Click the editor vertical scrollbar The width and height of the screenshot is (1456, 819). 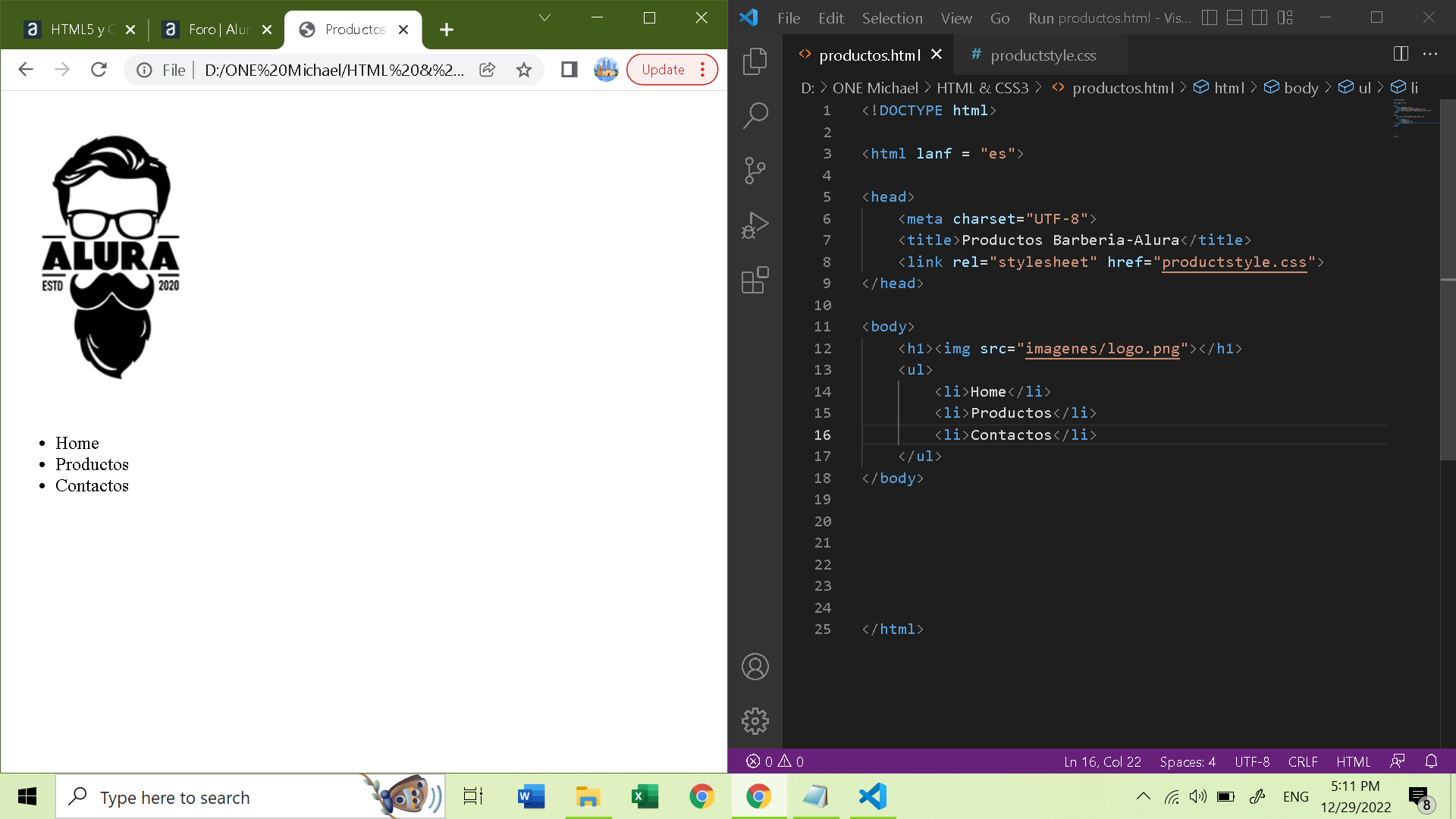(x=1448, y=281)
